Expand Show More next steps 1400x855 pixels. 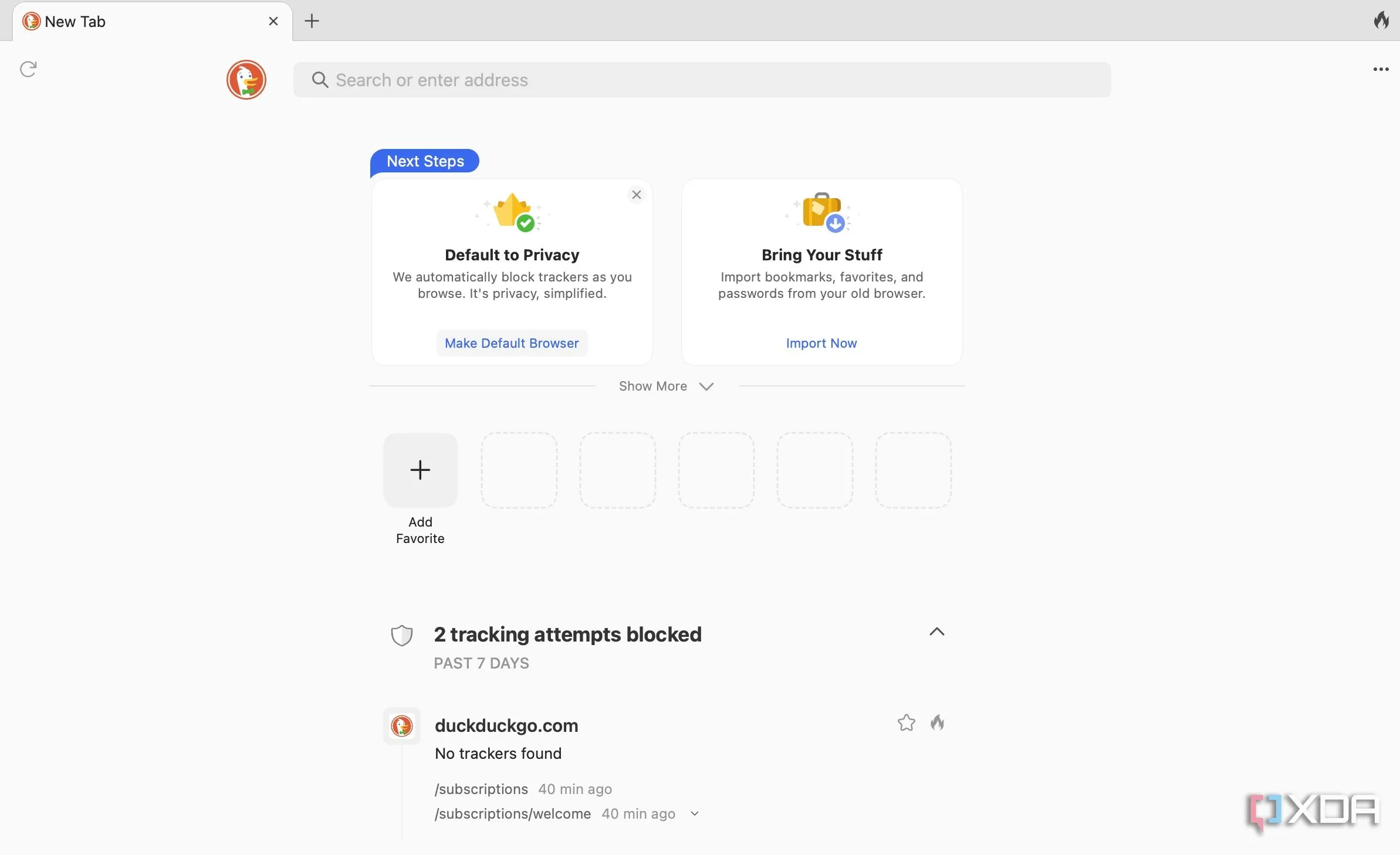(x=665, y=386)
